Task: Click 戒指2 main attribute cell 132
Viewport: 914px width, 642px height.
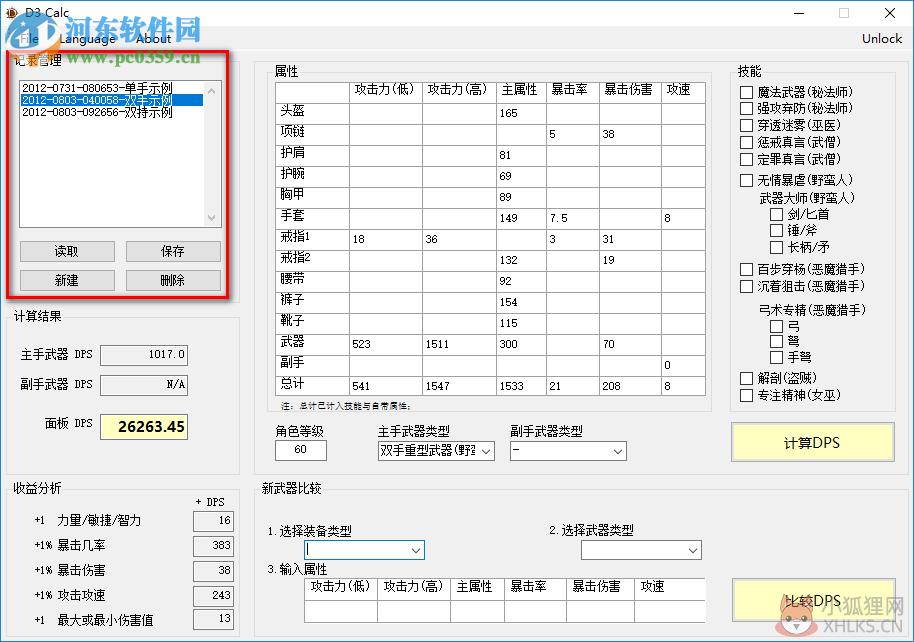Action: [521, 260]
